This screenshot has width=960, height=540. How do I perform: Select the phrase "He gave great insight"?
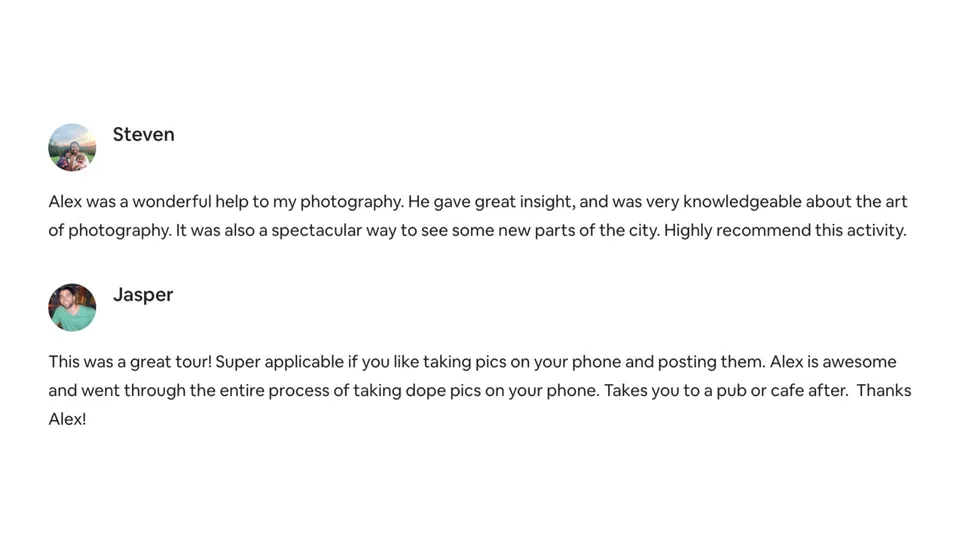click(491, 201)
